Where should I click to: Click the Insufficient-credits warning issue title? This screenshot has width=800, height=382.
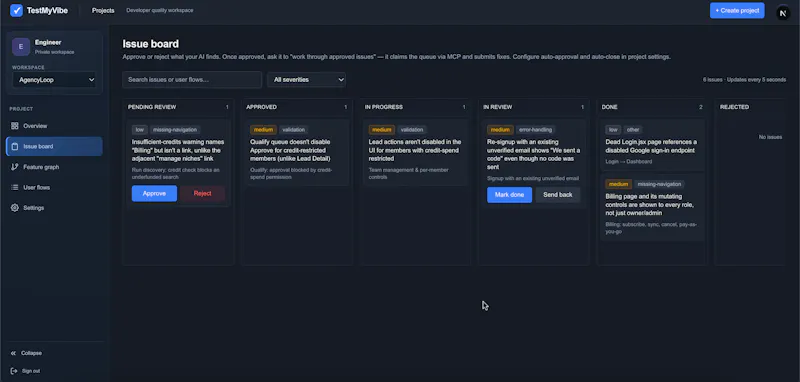click(x=178, y=150)
